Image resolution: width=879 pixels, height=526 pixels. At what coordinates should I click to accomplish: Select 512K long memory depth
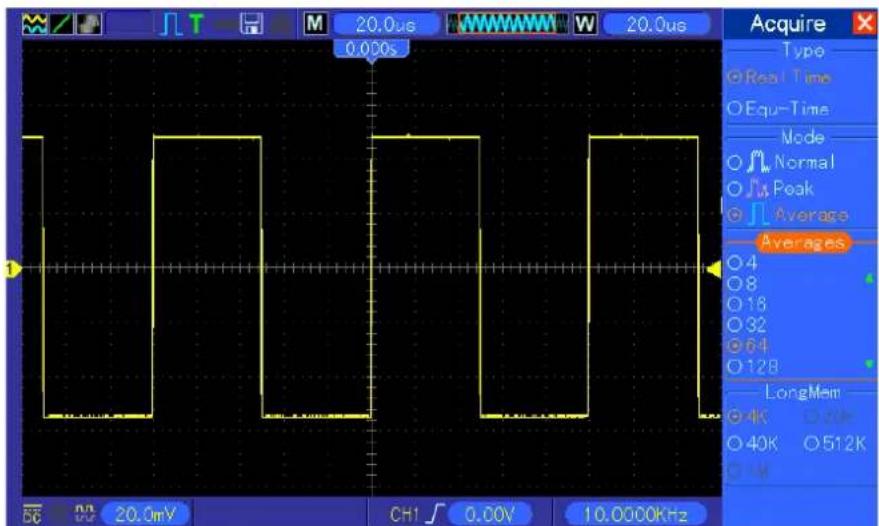(x=835, y=444)
